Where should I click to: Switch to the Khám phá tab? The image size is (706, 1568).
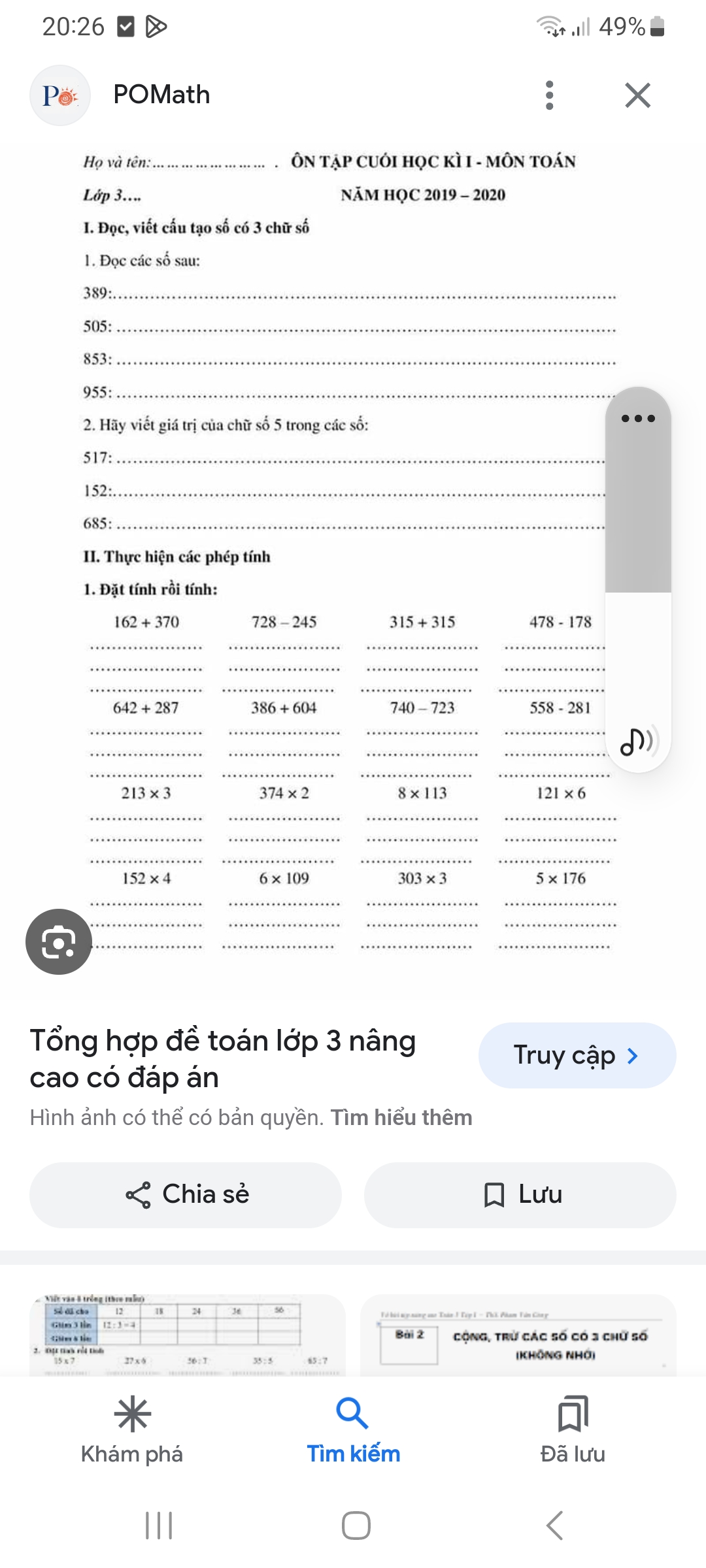coord(132,1431)
